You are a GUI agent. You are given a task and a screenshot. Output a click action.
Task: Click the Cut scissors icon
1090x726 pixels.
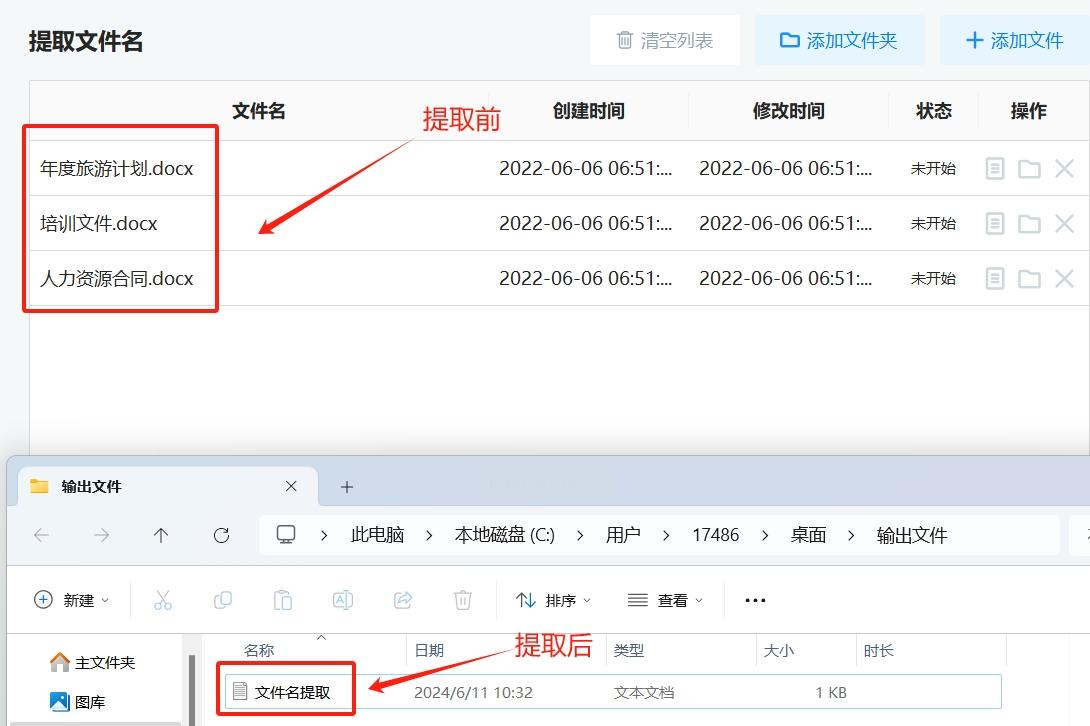(163, 599)
